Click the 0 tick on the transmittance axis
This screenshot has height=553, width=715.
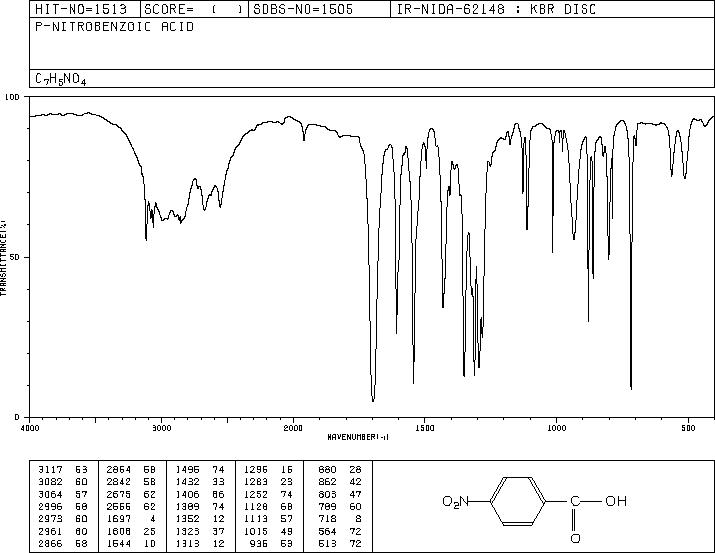tap(17, 417)
